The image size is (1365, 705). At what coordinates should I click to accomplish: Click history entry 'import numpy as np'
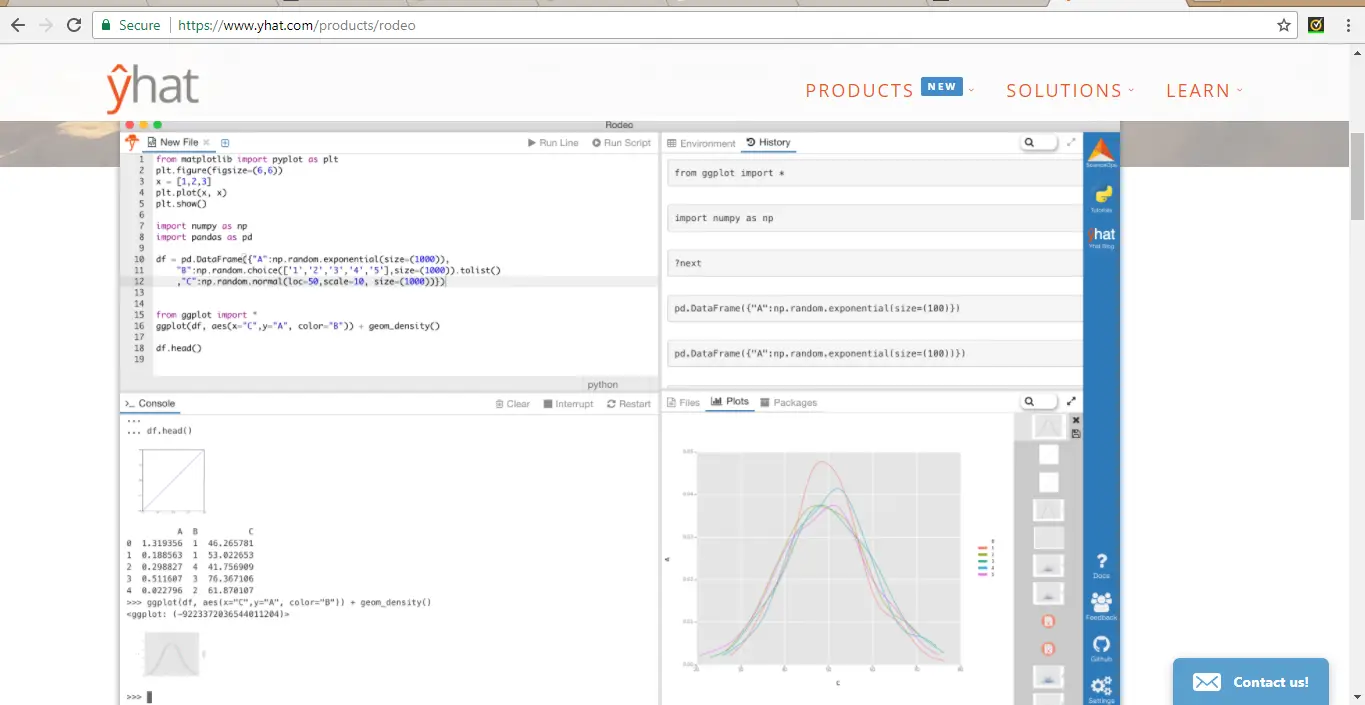875,218
